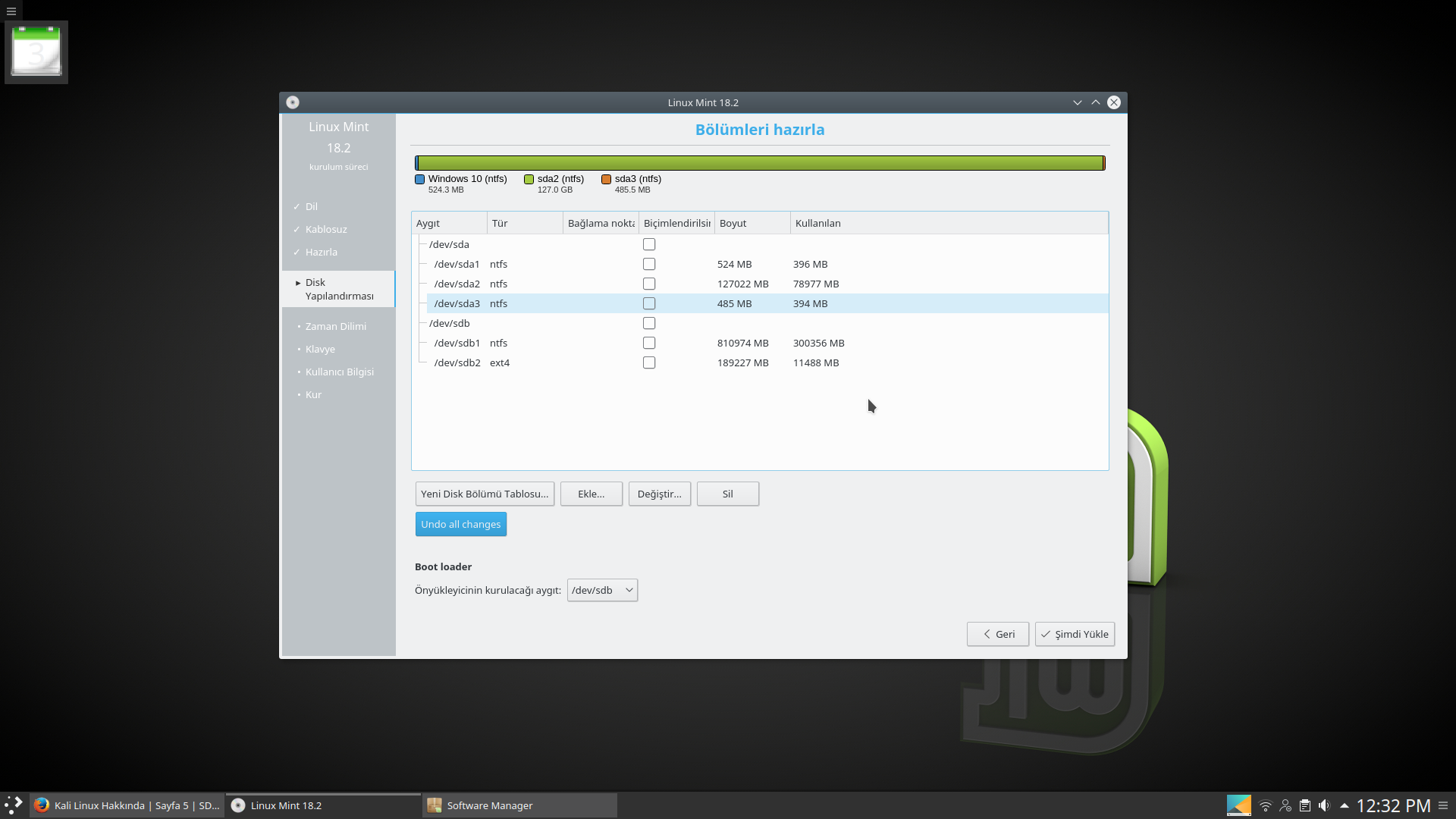Click the installer disc icon in titlebar
Viewport: 1456px width, 819px height.
click(x=293, y=102)
